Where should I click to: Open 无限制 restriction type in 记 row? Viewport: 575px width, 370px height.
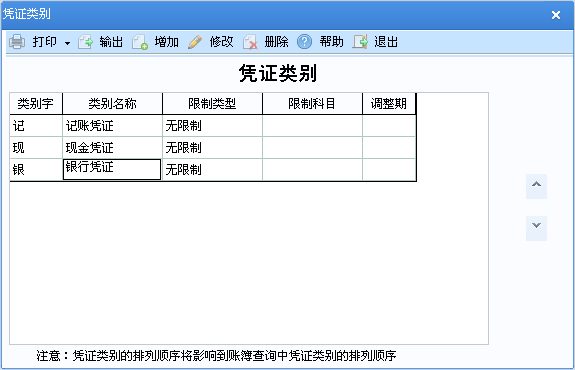(212, 126)
